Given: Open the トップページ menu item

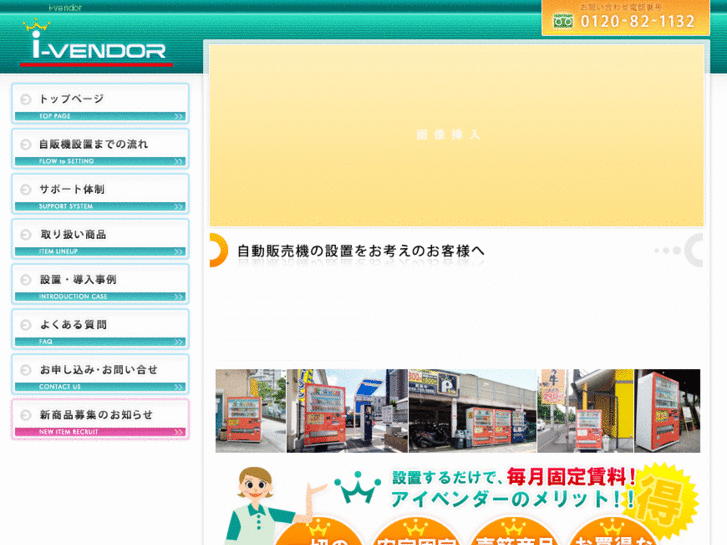Looking at the screenshot, I should point(100,103).
